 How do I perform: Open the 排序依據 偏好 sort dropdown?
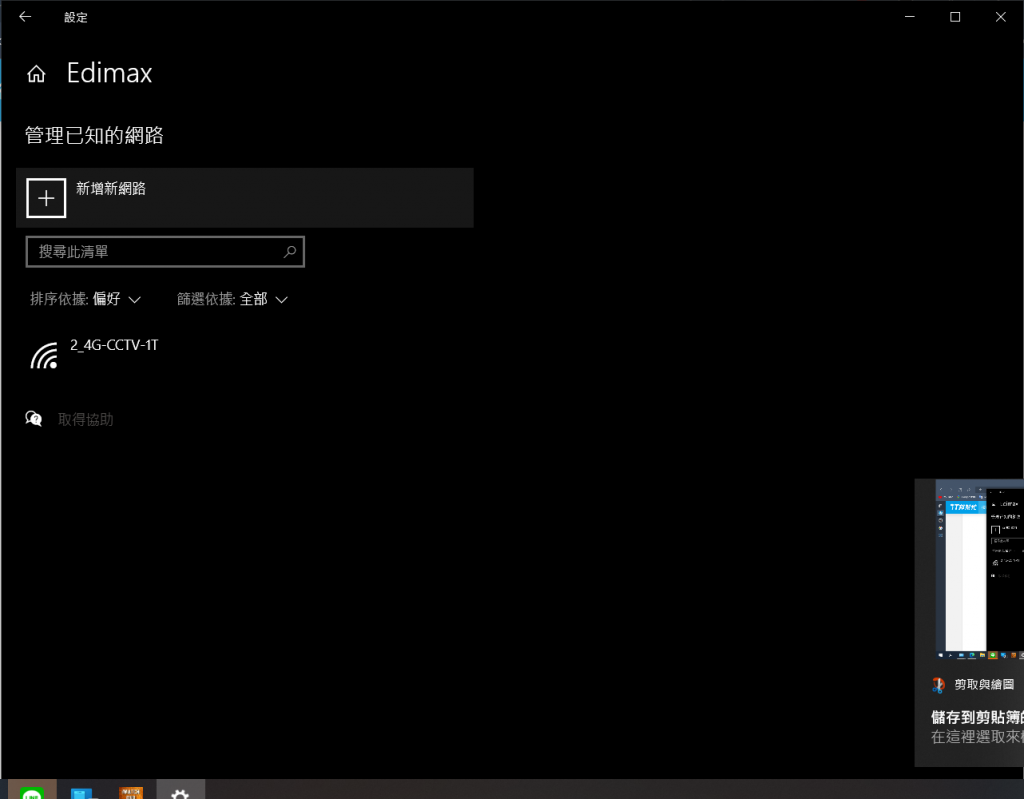(86, 299)
